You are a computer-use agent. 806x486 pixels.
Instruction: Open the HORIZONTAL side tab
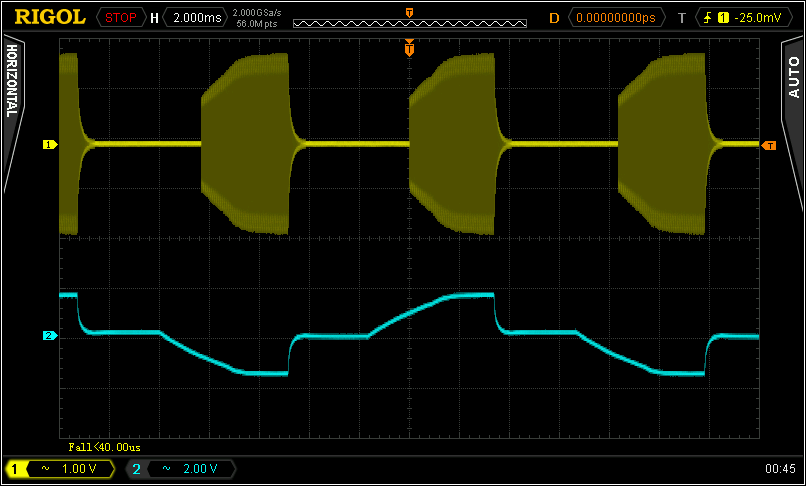(x=11, y=81)
